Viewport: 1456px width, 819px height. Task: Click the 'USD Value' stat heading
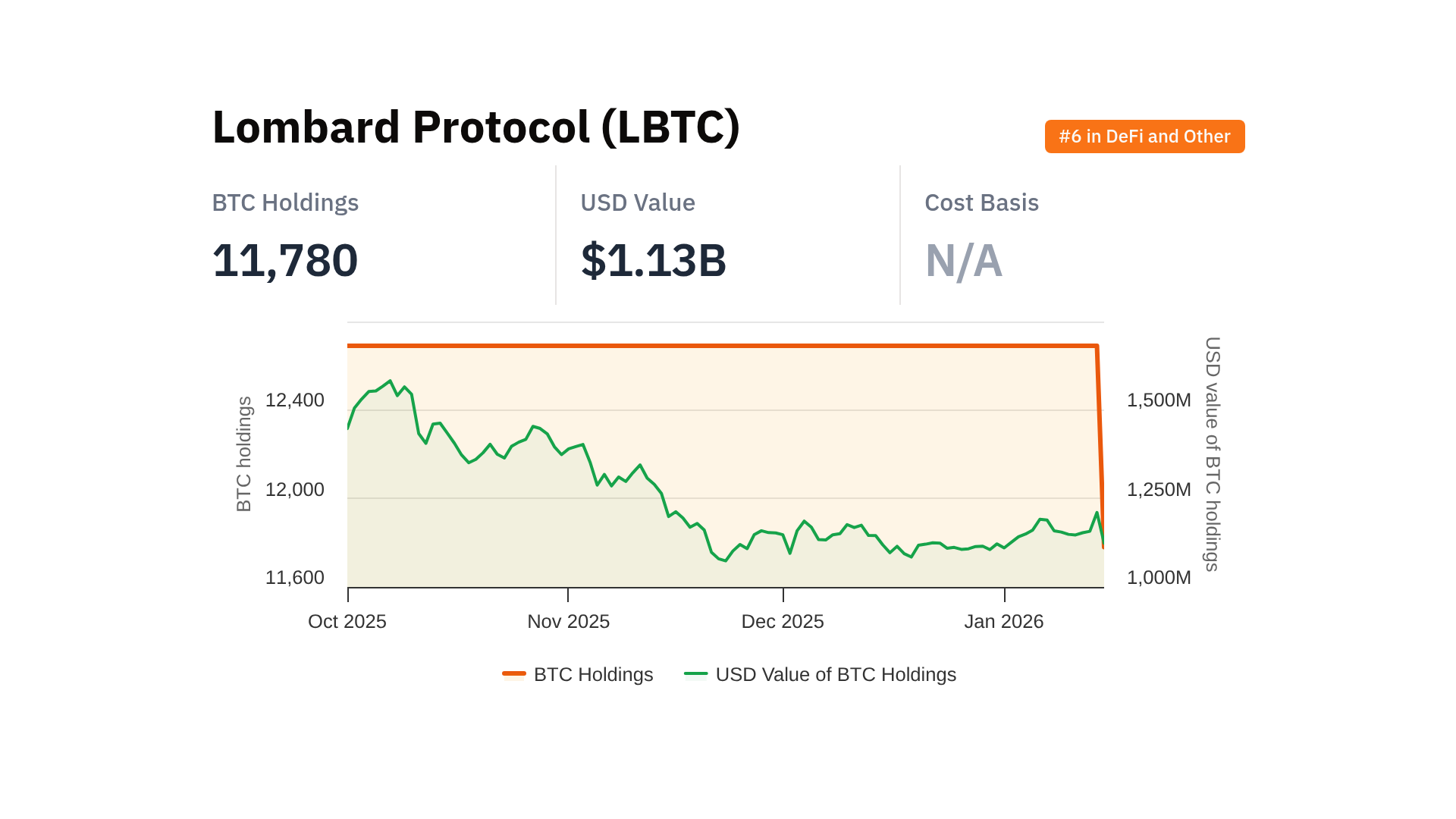[638, 202]
